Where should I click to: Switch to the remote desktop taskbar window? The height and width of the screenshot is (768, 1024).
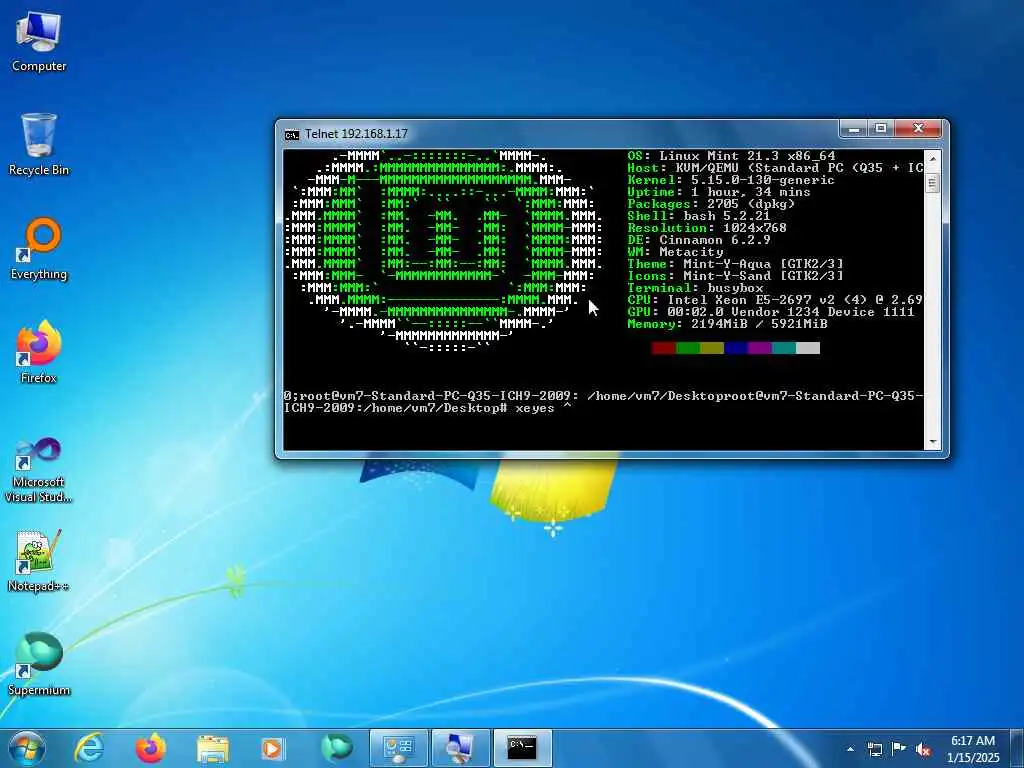460,748
